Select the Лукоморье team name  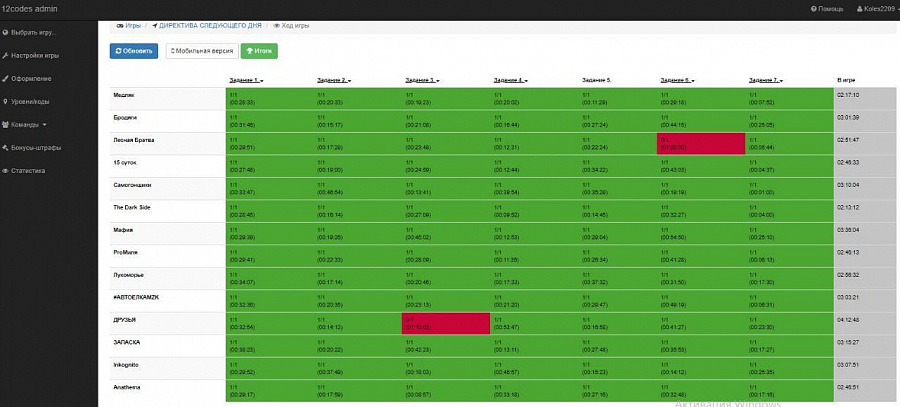coord(129,275)
